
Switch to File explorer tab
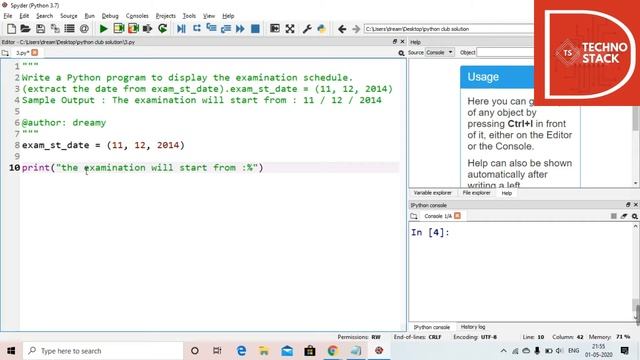pos(476,193)
